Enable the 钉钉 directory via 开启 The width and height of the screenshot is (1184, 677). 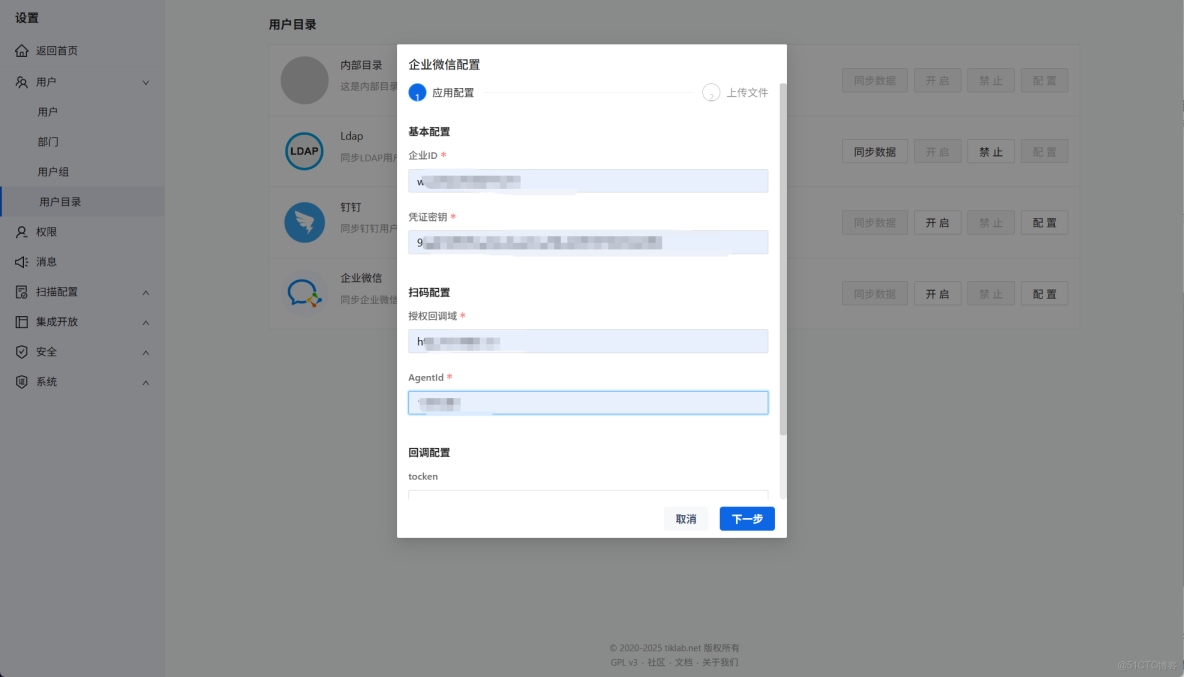click(937, 222)
